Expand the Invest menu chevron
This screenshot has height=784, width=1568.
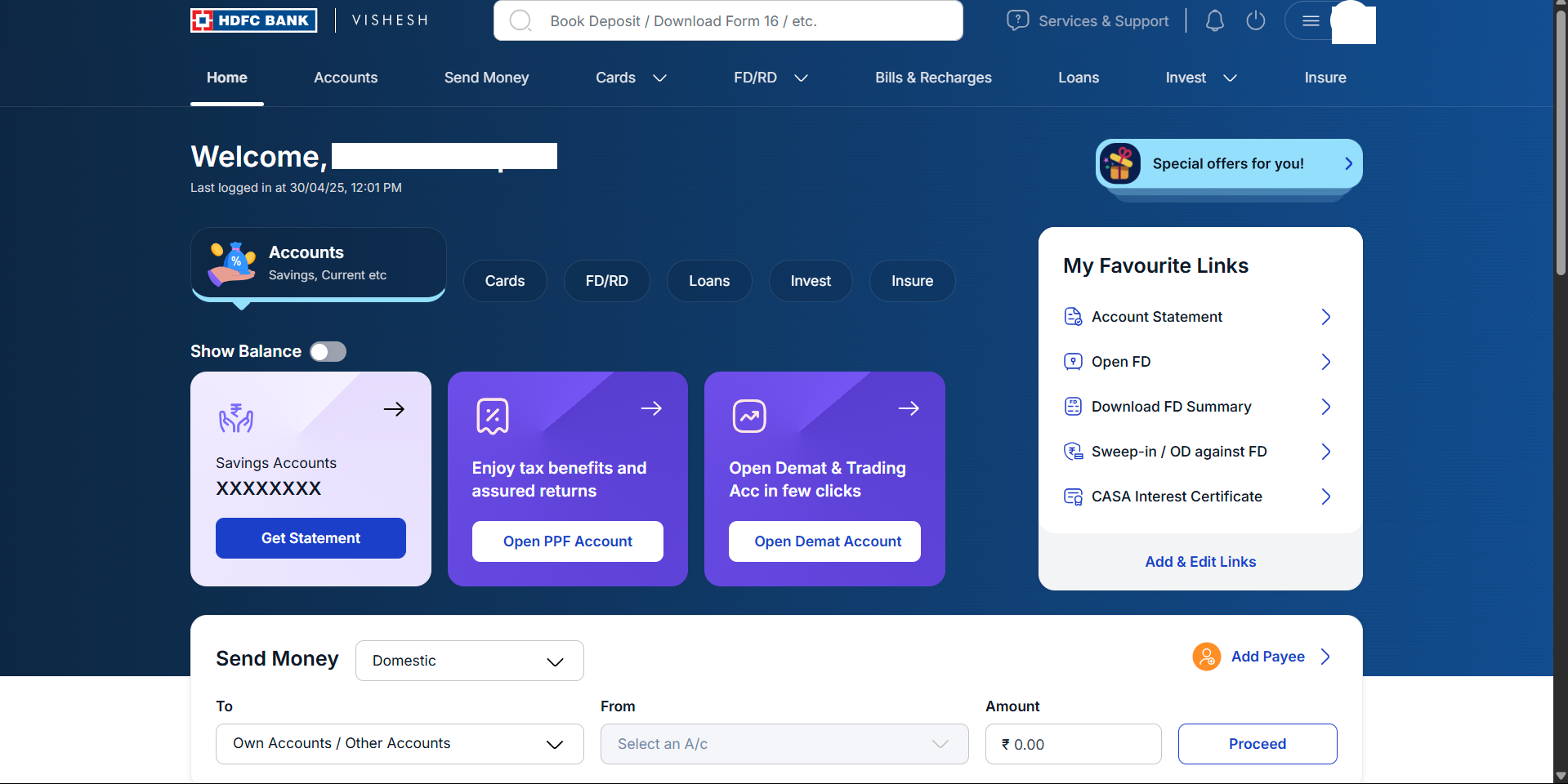(x=1231, y=78)
